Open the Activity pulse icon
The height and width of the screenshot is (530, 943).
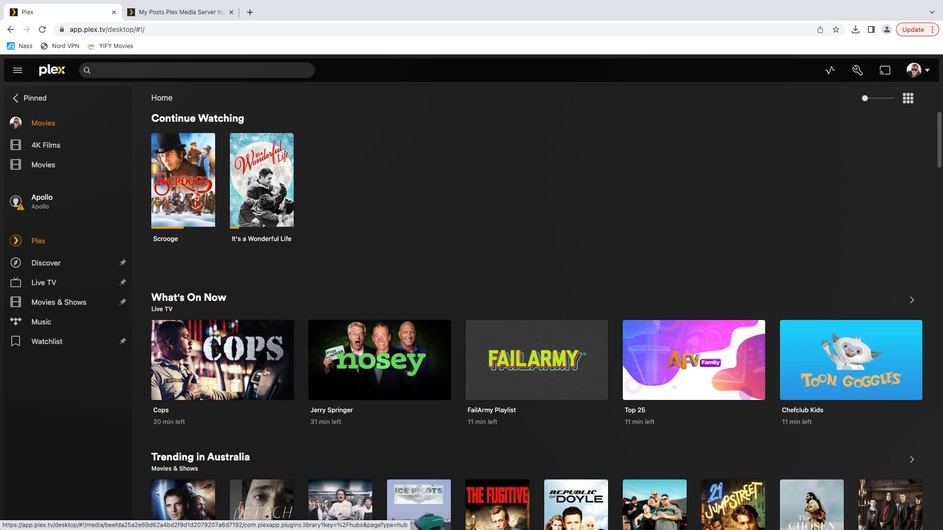830,70
